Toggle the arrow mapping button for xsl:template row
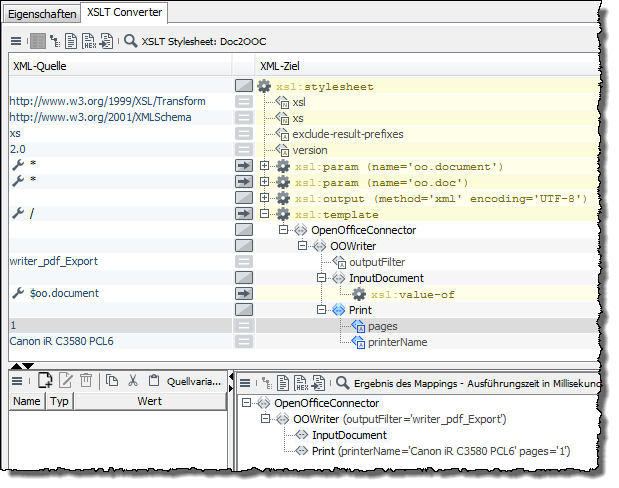The image size is (619, 488). tap(243, 214)
